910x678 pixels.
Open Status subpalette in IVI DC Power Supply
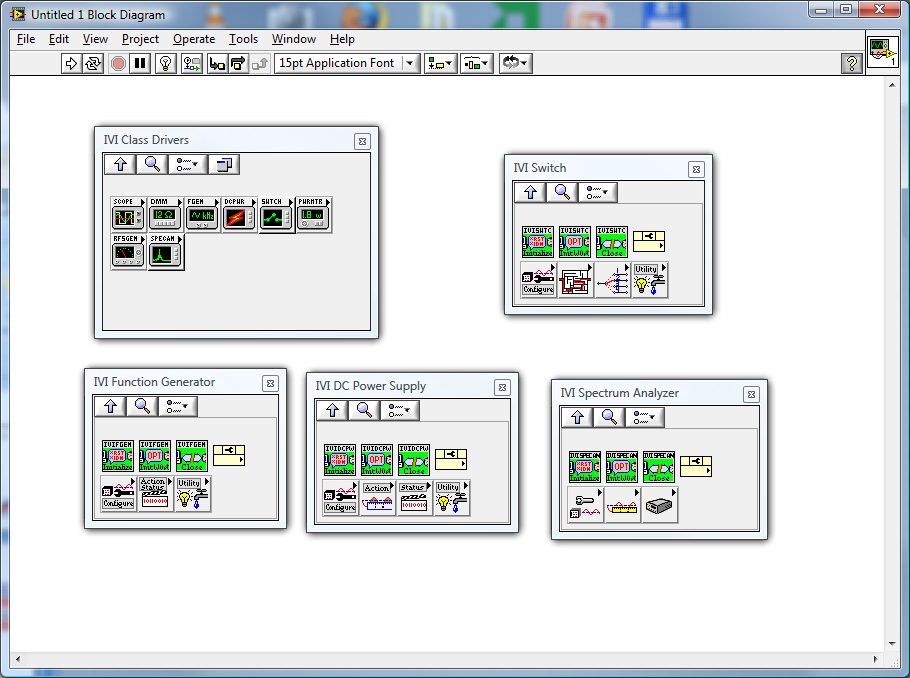click(414, 498)
